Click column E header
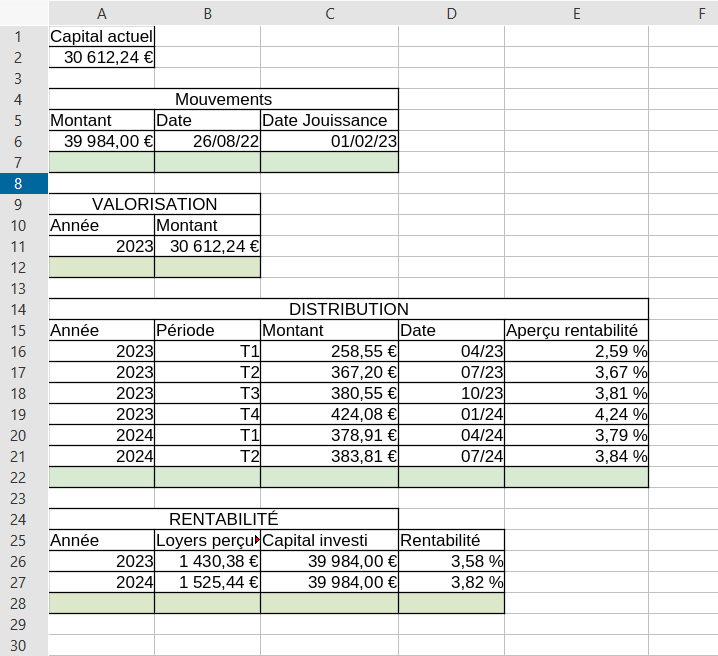The height and width of the screenshot is (656, 718). [x=576, y=13]
